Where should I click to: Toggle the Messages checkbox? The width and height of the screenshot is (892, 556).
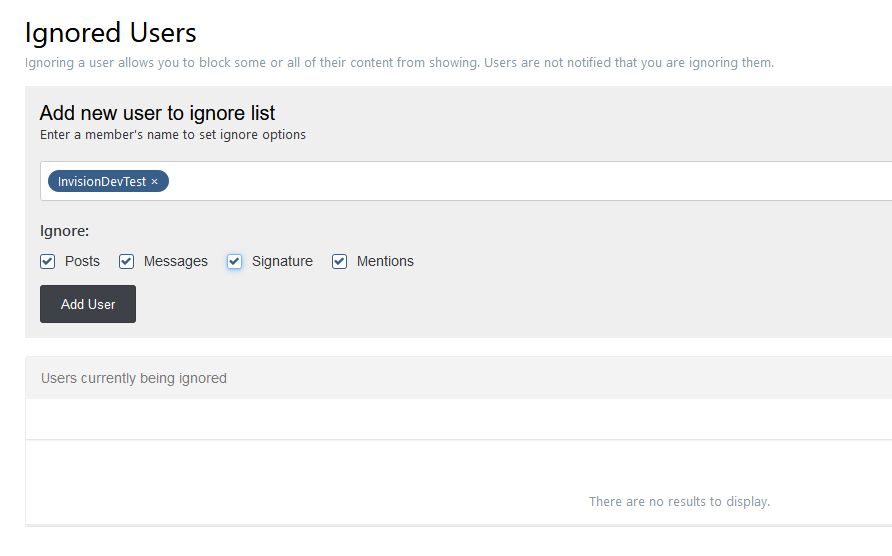coord(126,261)
